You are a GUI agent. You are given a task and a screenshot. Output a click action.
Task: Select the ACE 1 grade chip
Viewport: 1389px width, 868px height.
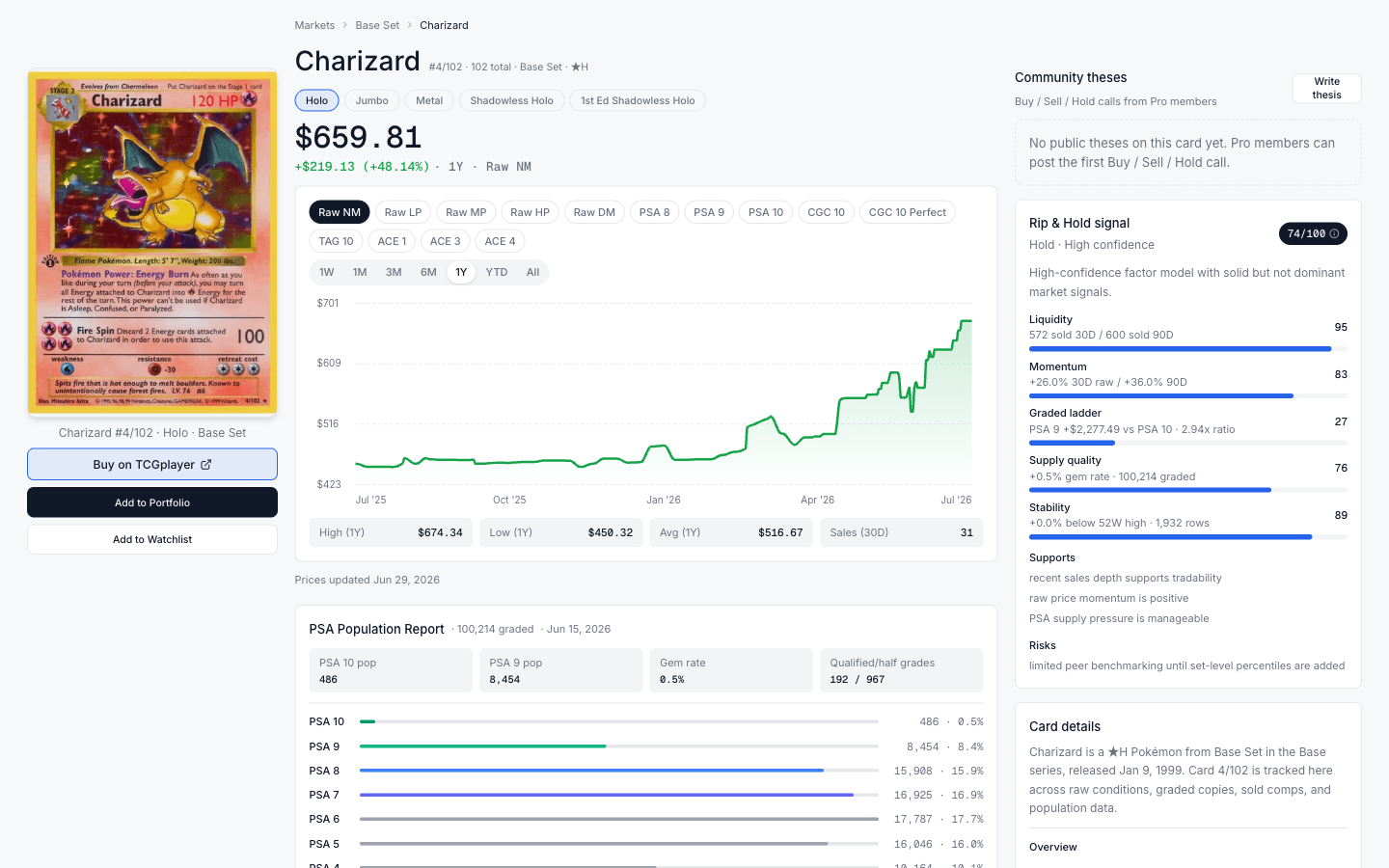click(392, 241)
